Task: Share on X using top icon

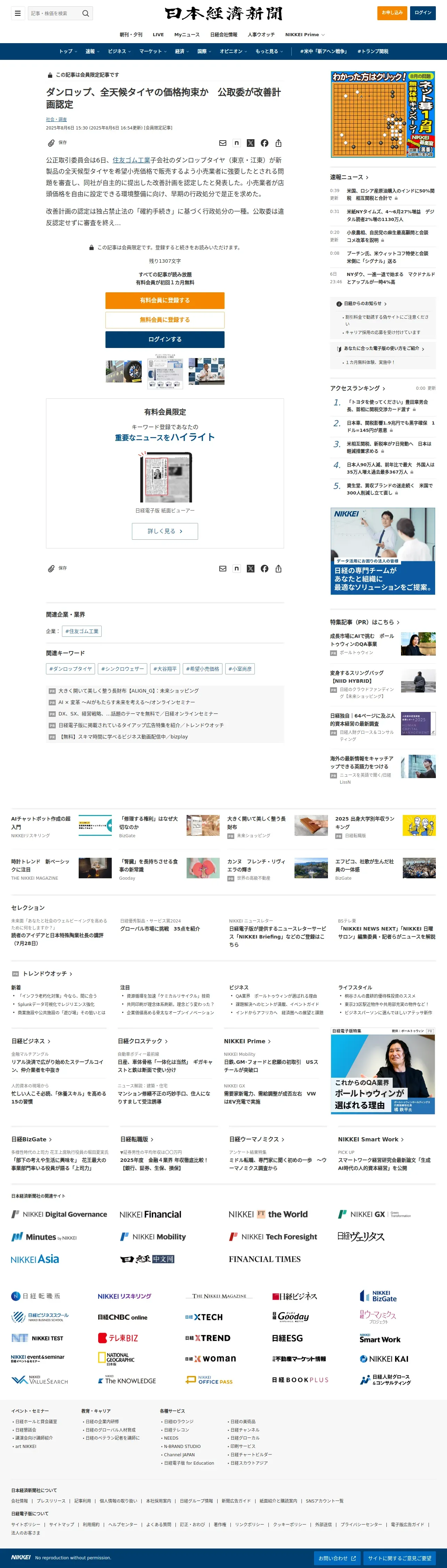Action: (250, 143)
